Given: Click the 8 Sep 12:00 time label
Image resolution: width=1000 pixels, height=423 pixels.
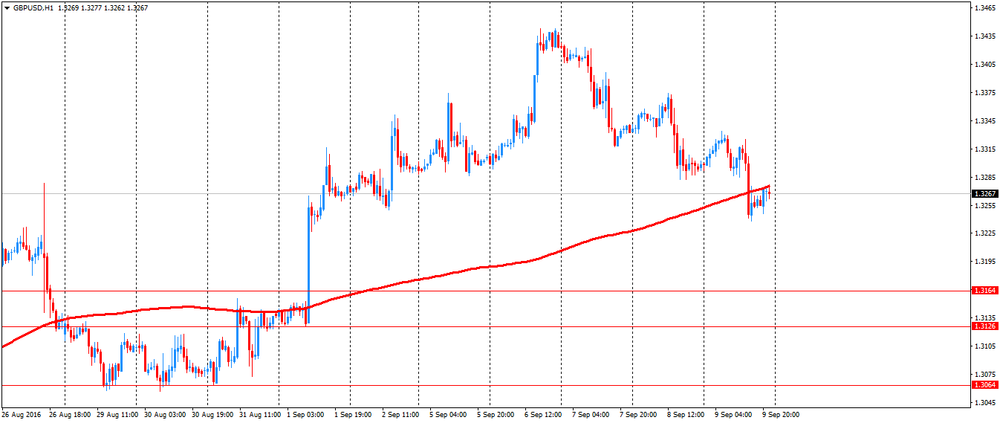Looking at the screenshot, I should pos(688,414).
